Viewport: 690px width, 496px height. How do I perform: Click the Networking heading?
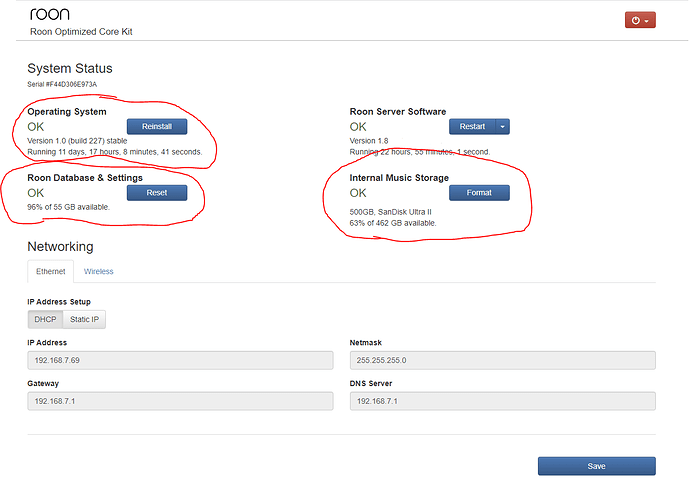tap(60, 246)
